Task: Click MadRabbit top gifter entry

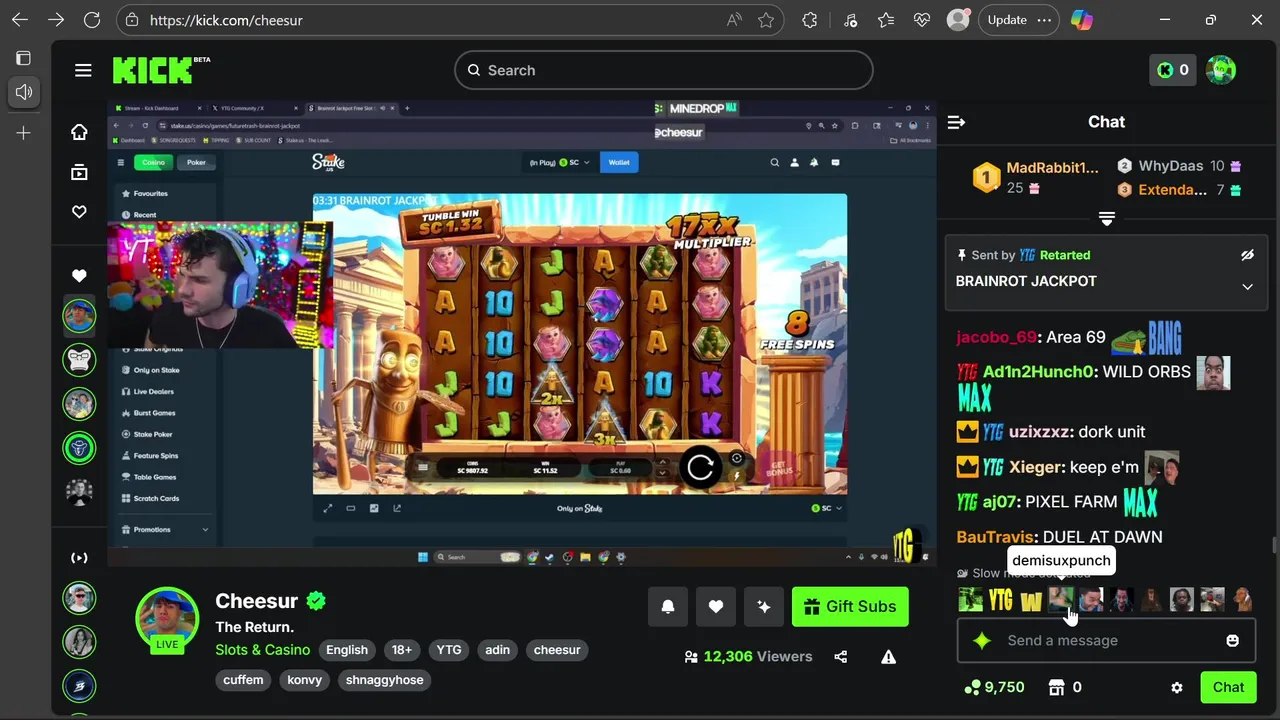Action: [1037, 177]
